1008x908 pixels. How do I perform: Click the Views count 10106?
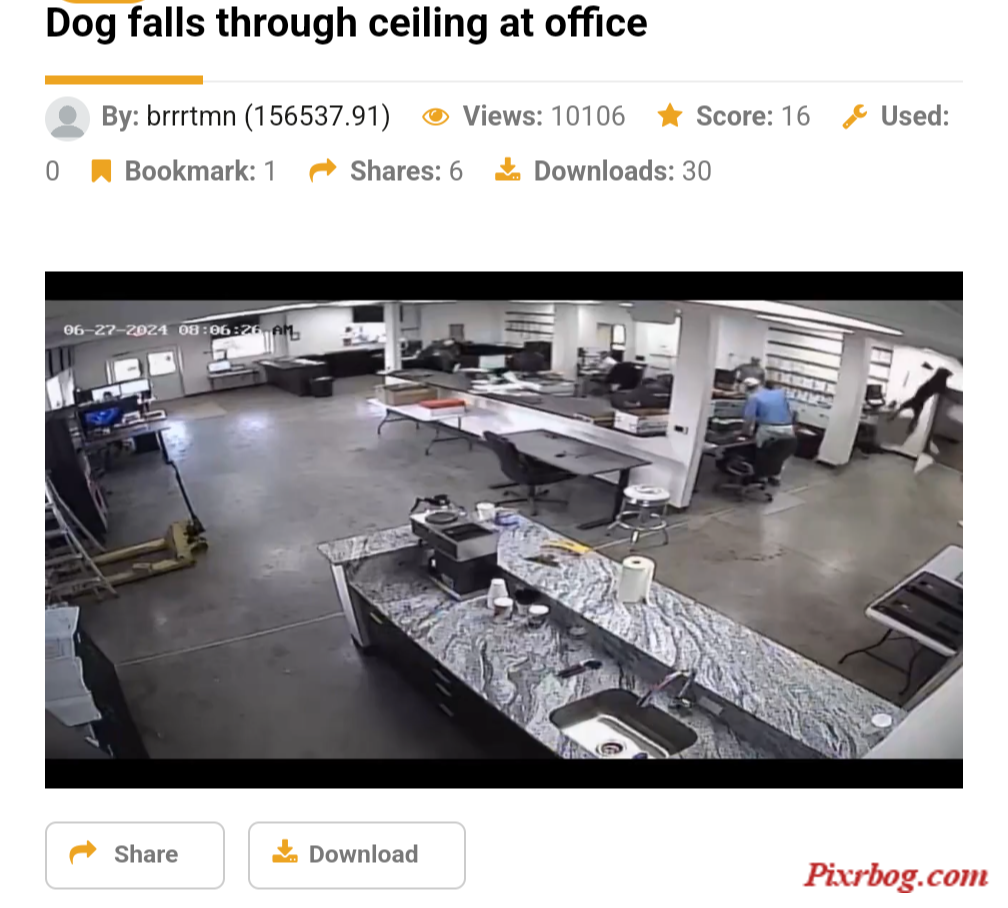click(588, 116)
